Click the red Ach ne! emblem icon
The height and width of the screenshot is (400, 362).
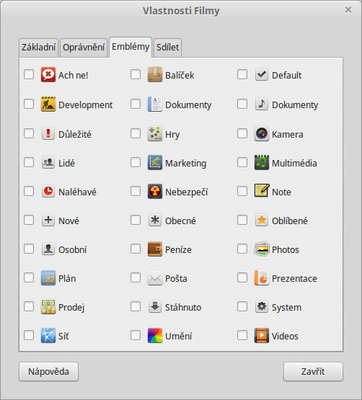click(x=48, y=75)
